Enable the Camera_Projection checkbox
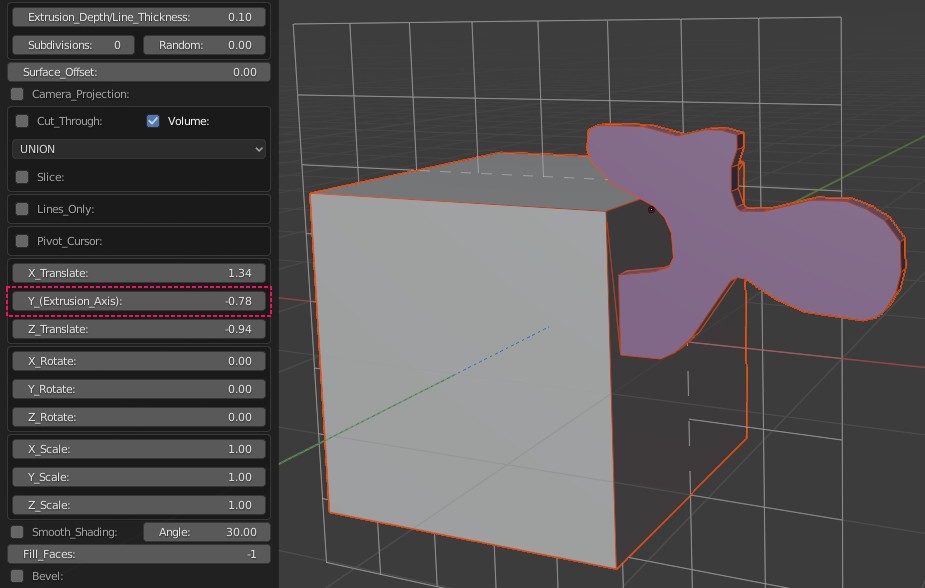The width and height of the screenshot is (925, 588). pyautogui.click(x=18, y=94)
